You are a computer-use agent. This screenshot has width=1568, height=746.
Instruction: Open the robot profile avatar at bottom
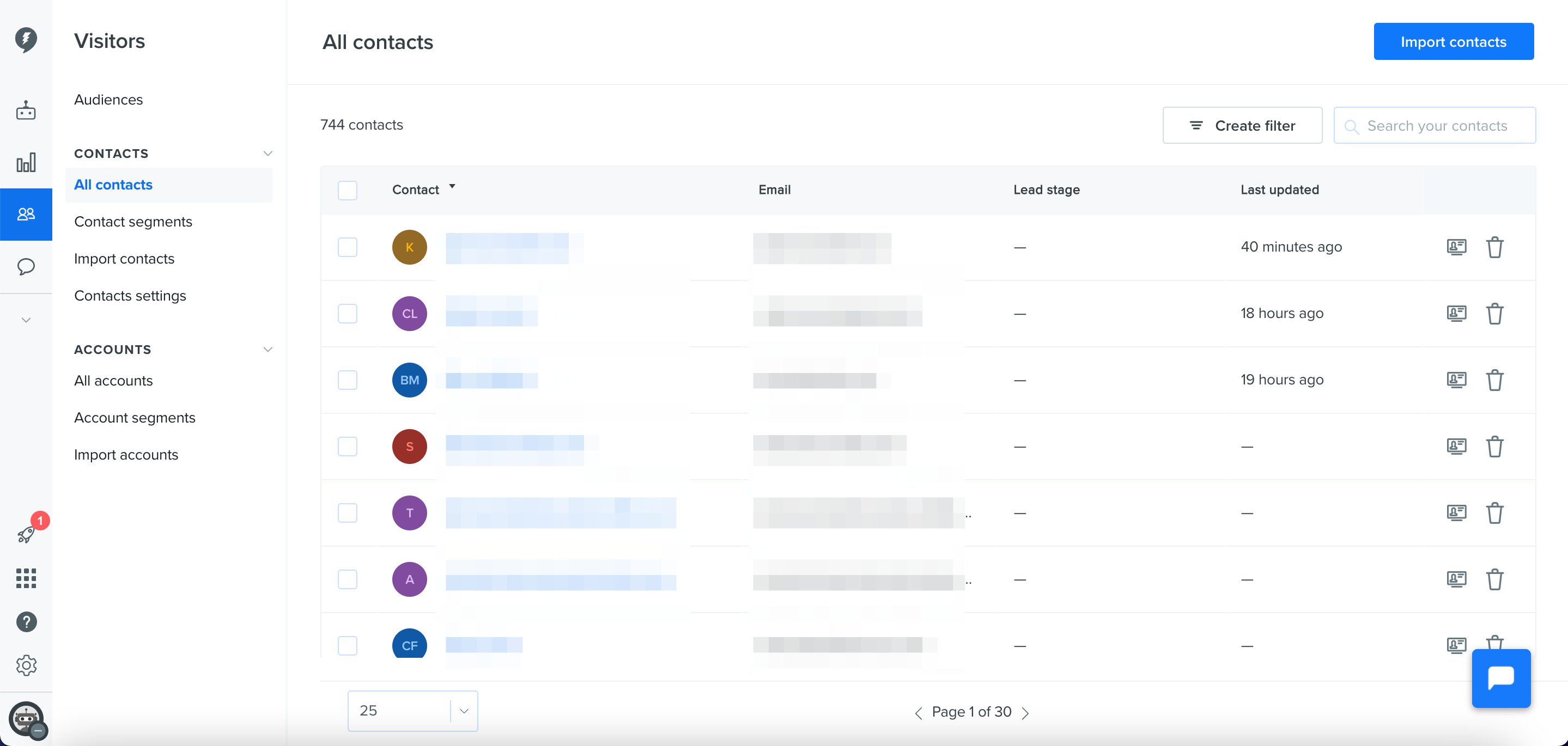[26, 719]
